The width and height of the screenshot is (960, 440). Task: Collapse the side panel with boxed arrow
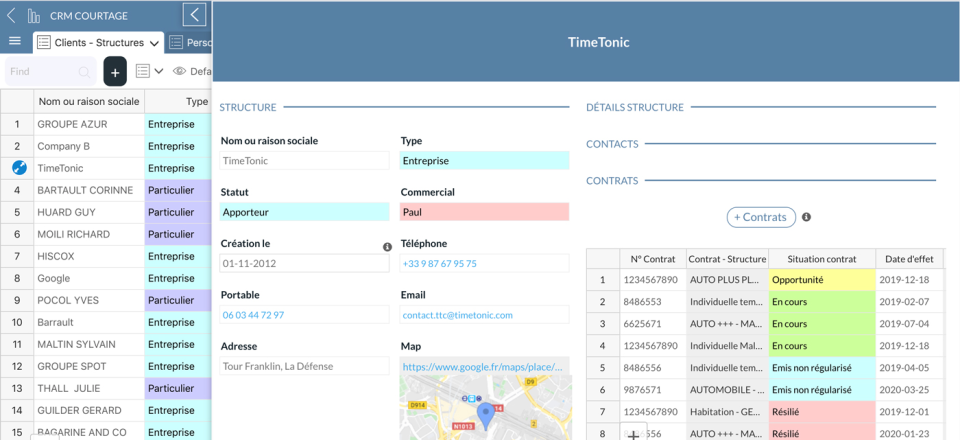click(195, 15)
